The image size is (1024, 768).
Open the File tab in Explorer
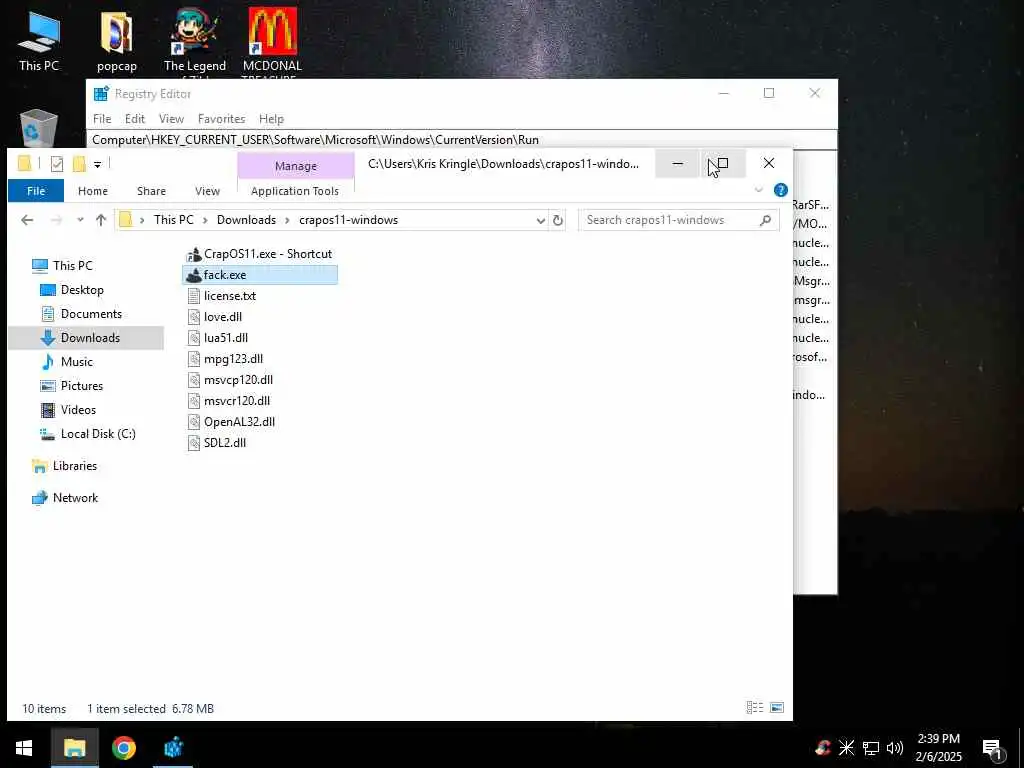[x=36, y=191]
